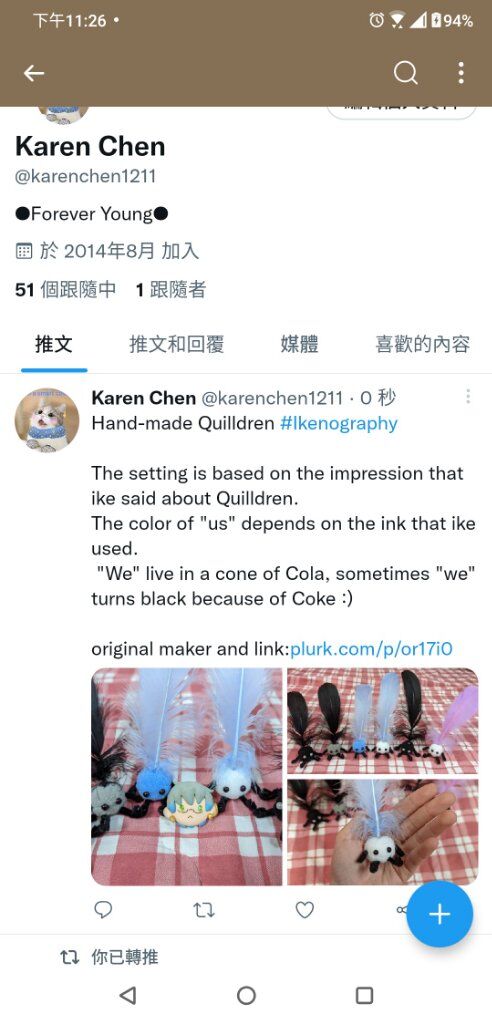The width and height of the screenshot is (492, 1024).
Task: Follow the plurk.com/p/or17i0 link
Action: 371,649
